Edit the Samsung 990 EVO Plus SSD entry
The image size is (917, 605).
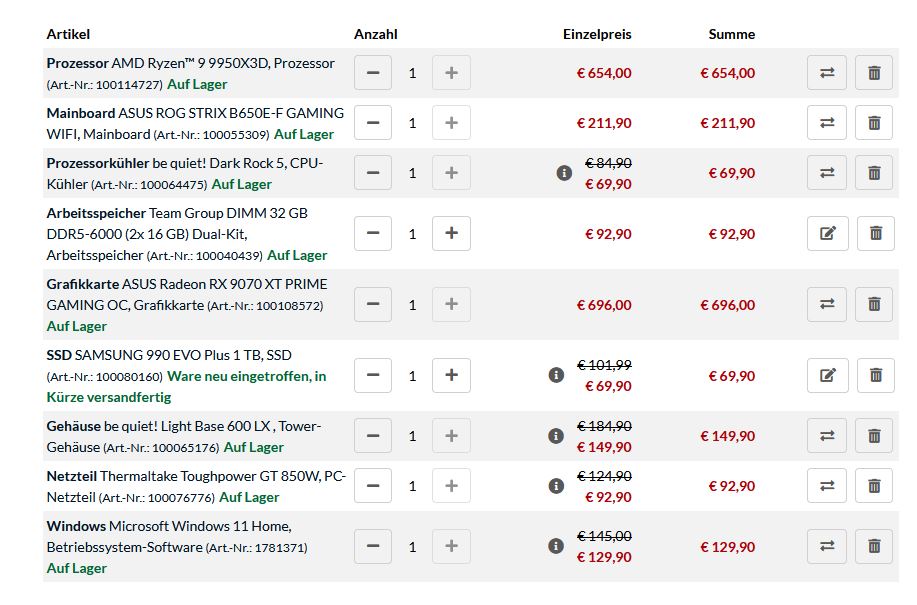pos(828,375)
